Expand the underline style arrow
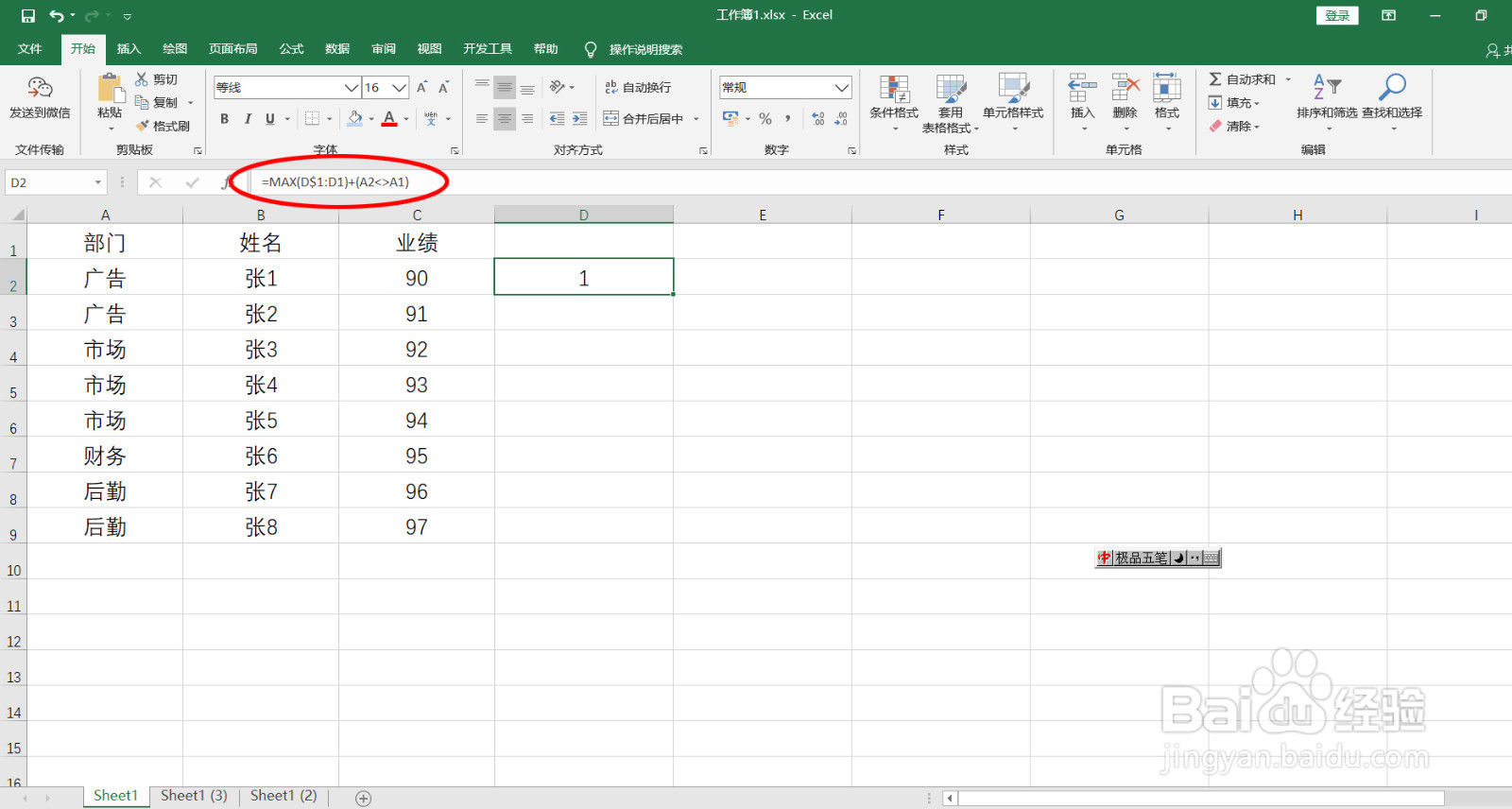This screenshot has width=1512, height=809. tap(287, 118)
